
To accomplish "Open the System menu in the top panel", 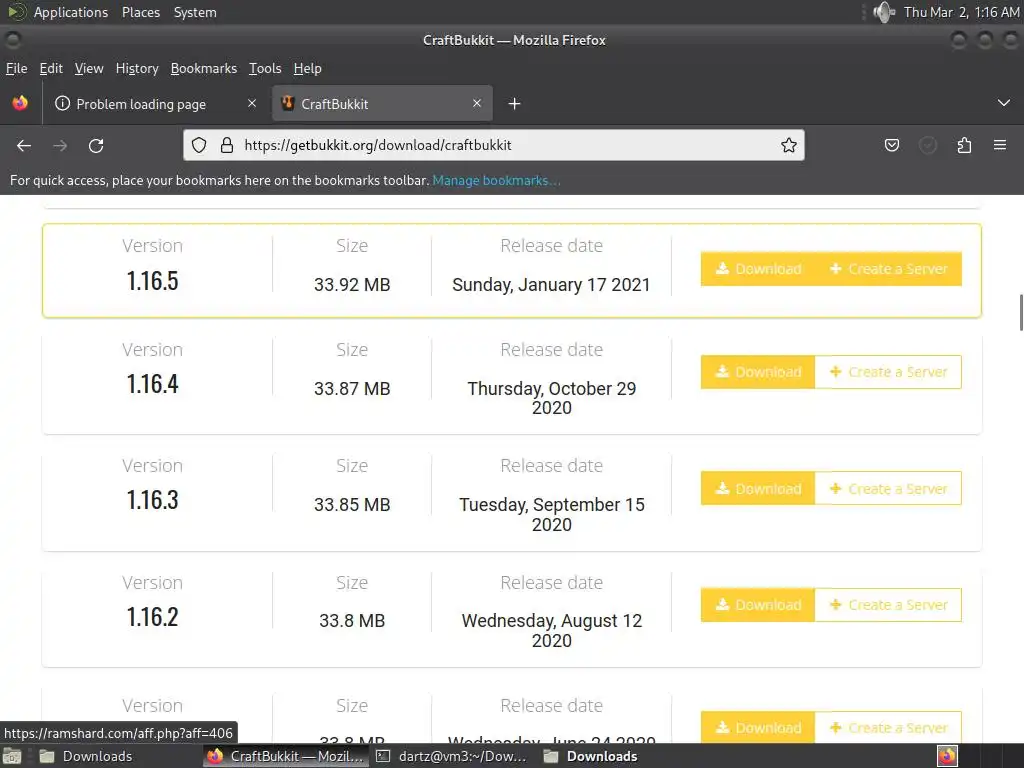I will click(x=195, y=12).
